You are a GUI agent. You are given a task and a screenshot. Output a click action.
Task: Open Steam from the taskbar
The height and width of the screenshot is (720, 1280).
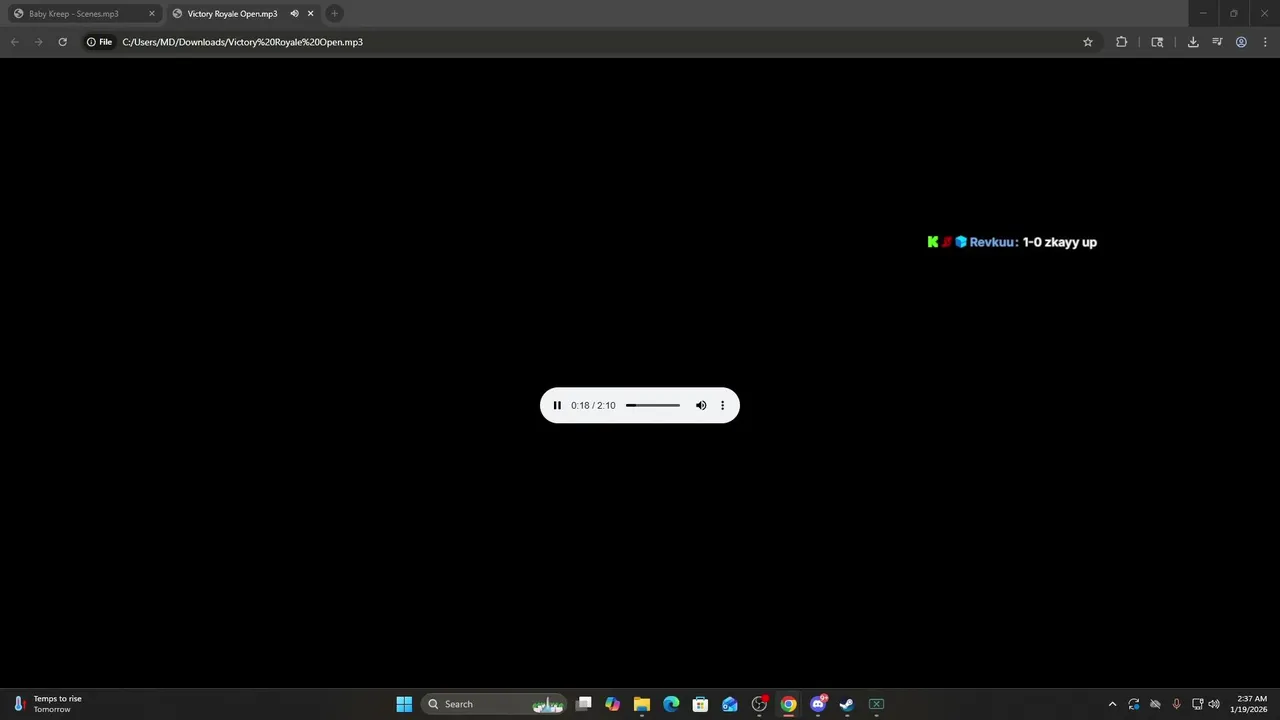pyautogui.click(x=847, y=704)
